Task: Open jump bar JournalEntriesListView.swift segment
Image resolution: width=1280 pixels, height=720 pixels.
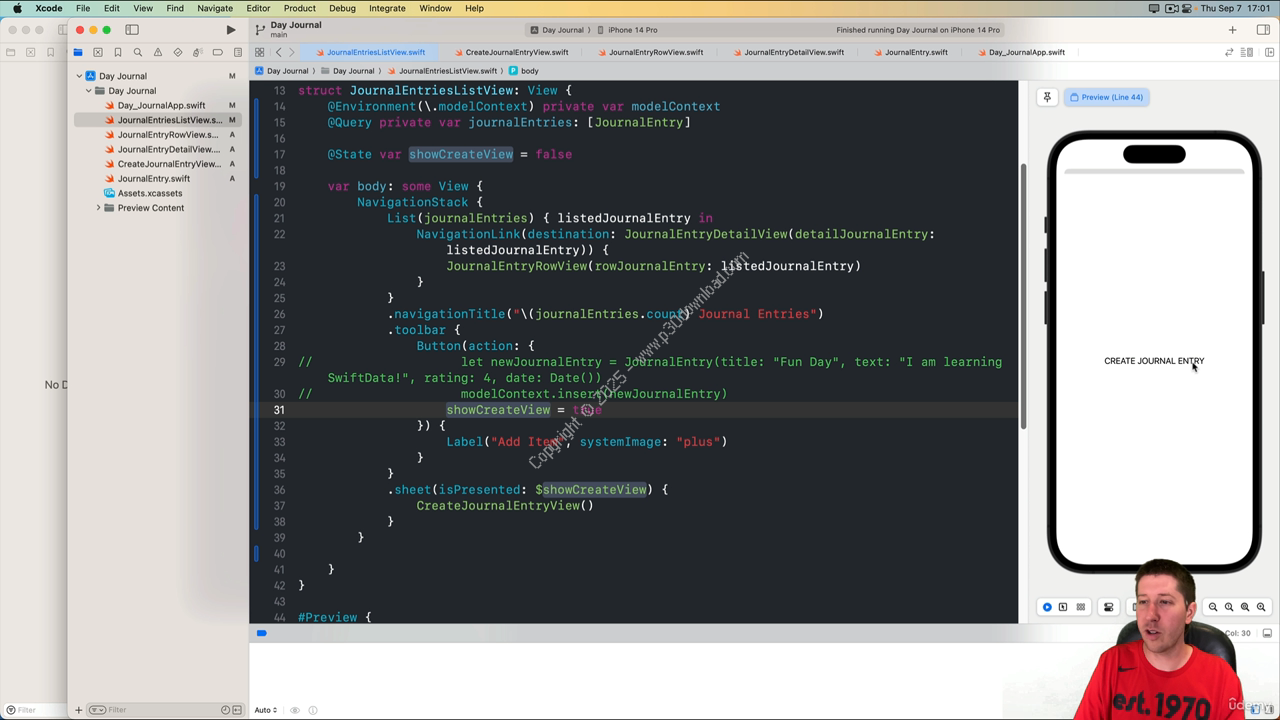Action: pos(442,71)
